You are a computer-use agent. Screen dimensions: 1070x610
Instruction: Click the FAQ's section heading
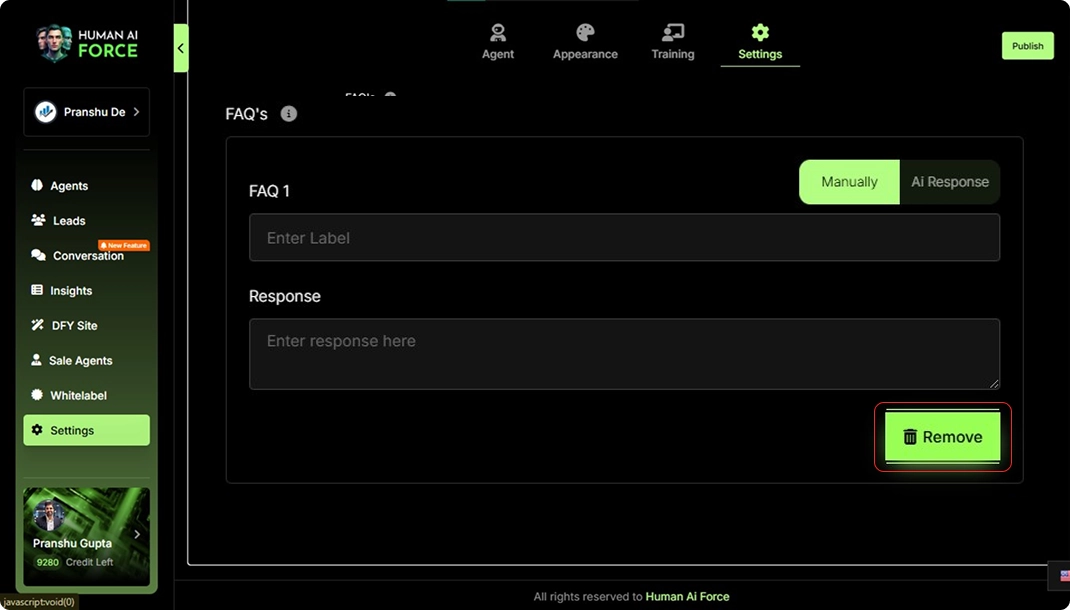(246, 114)
